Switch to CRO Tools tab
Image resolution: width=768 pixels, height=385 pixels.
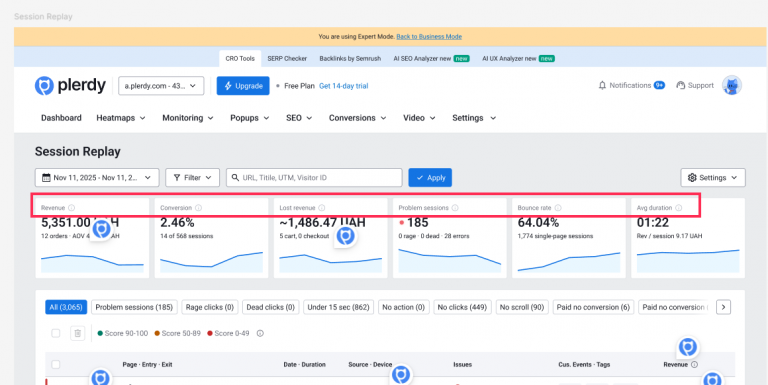point(240,58)
